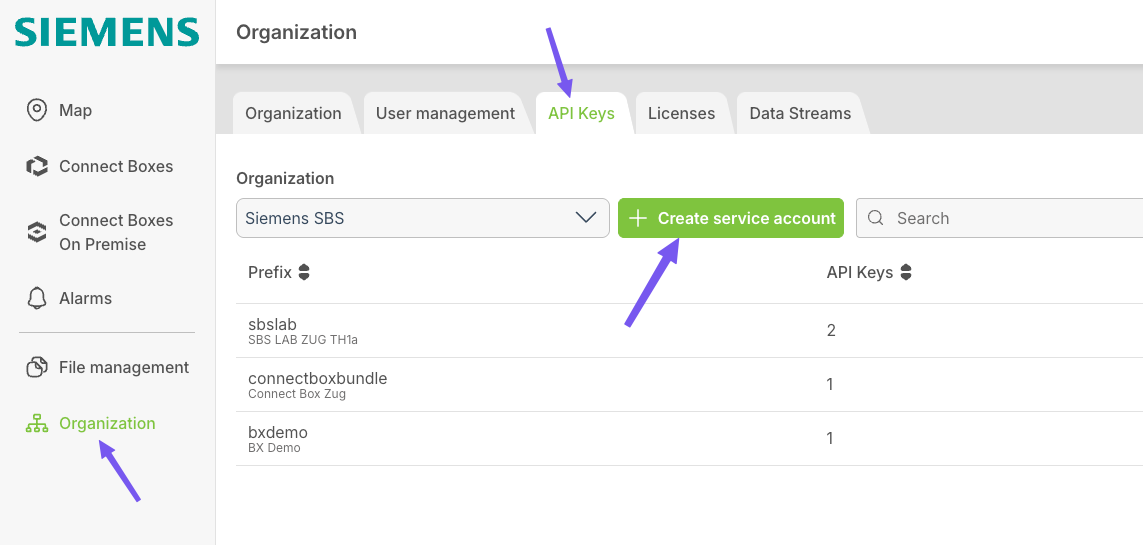Click the API Keys column header
Screen dimensions: 1143x545
(x=859, y=272)
